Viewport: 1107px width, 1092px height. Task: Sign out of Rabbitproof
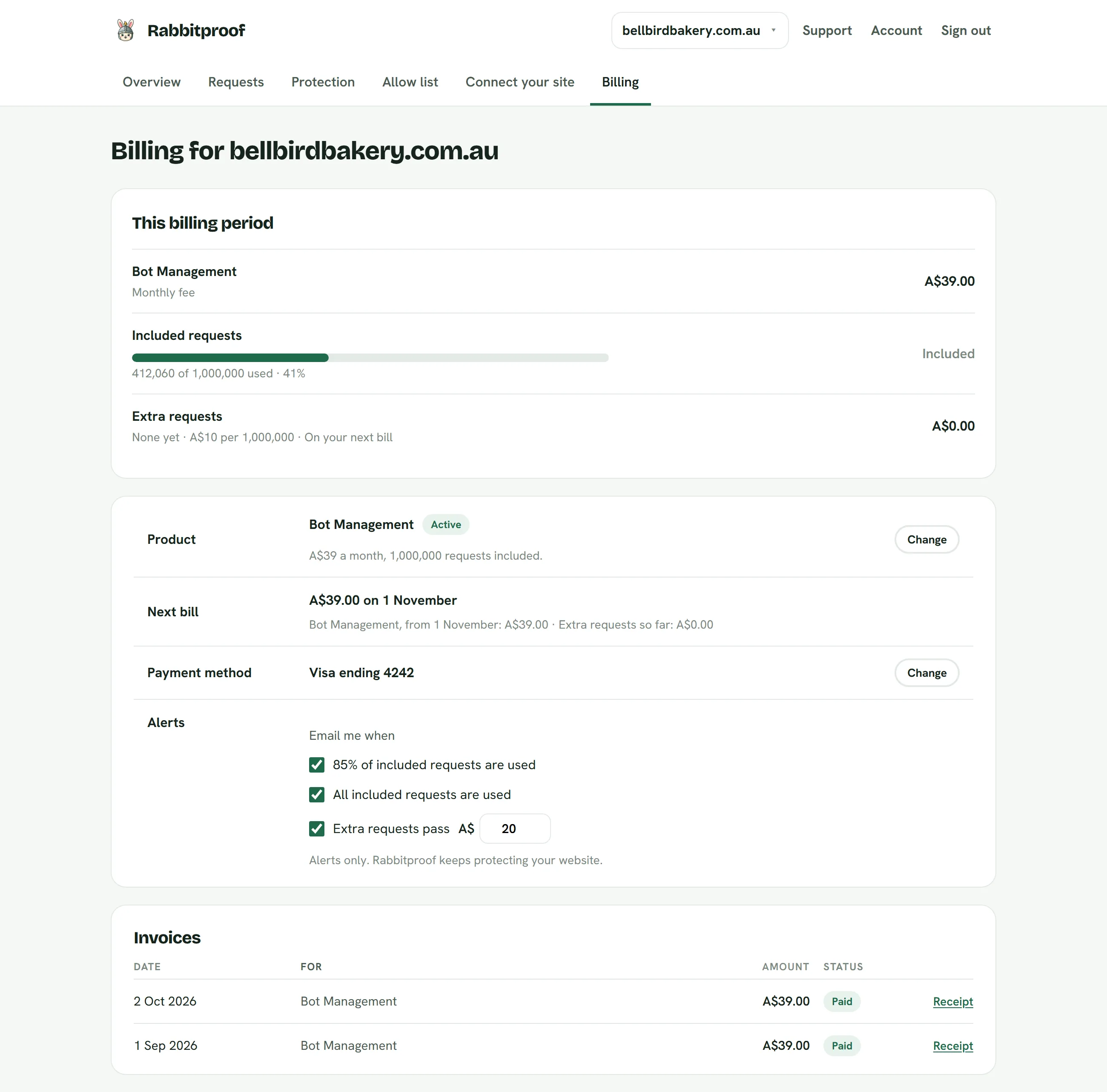[966, 30]
